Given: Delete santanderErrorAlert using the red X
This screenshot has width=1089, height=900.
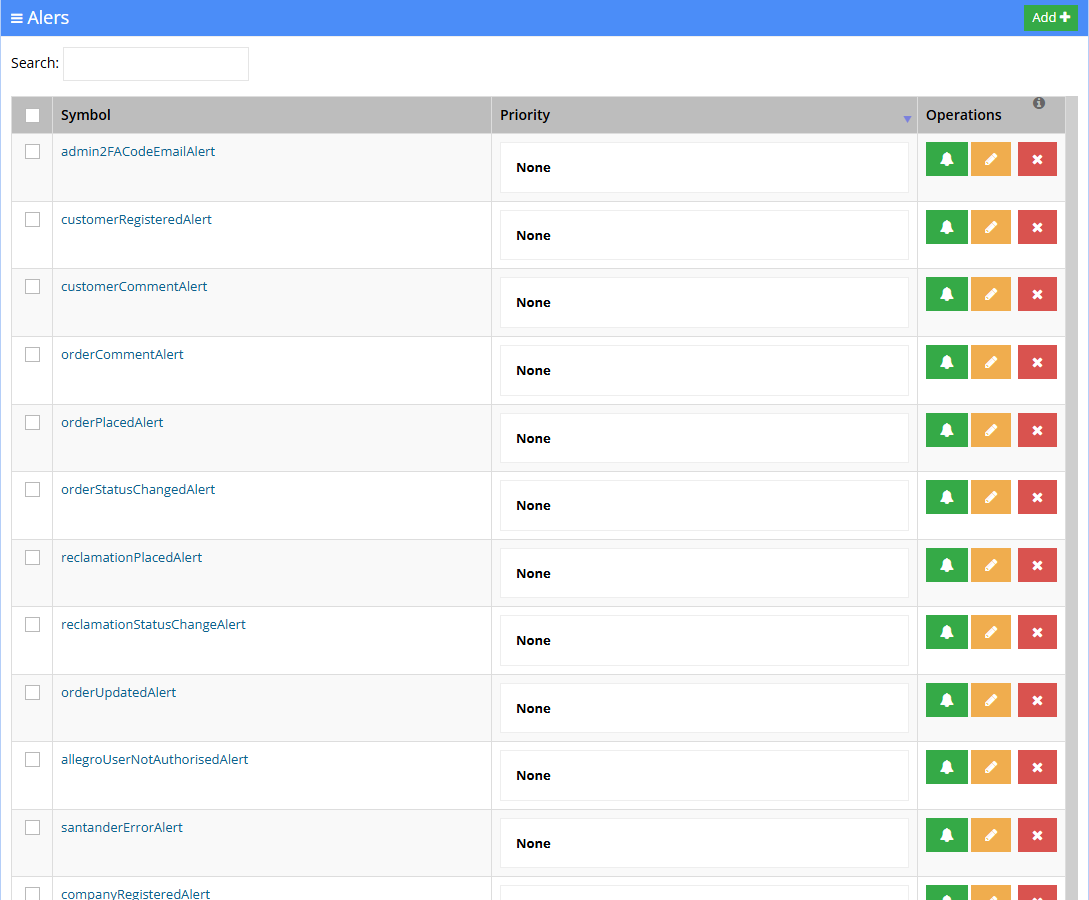Looking at the screenshot, I should pyautogui.click(x=1037, y=835).
